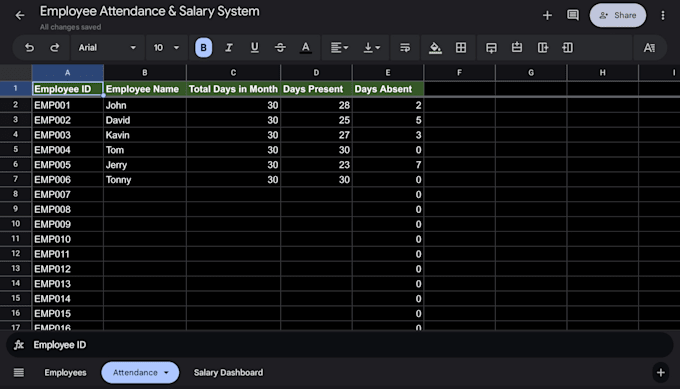
Task: Select the Days Present header cell
Action: click(x=316, y=89)
